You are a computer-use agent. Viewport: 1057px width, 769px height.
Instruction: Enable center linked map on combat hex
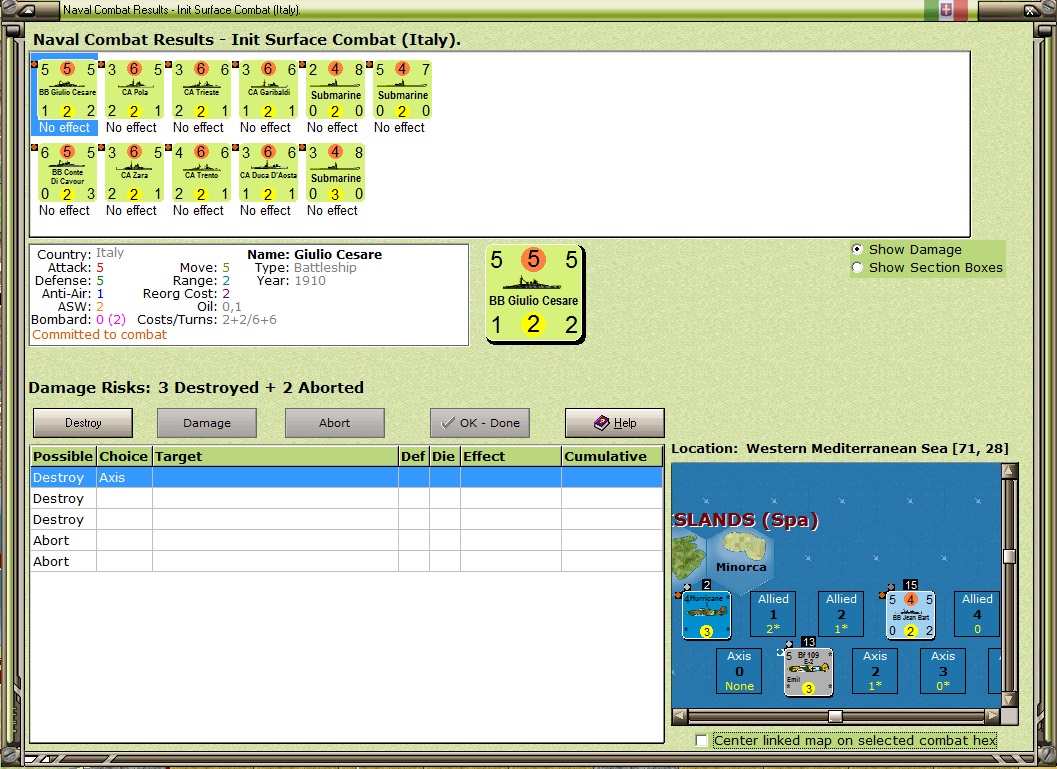tap(701, 741)
